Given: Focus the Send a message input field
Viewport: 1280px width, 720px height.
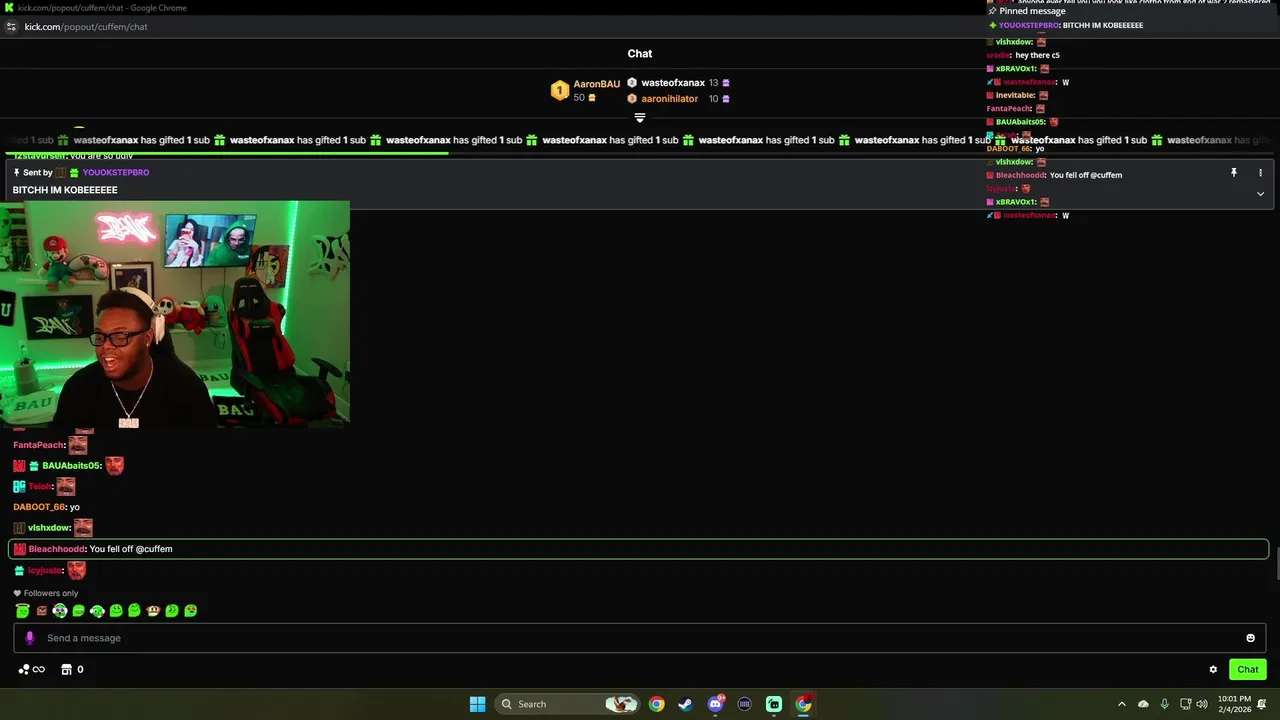Looking at the screenshot, I should point(640,638).
